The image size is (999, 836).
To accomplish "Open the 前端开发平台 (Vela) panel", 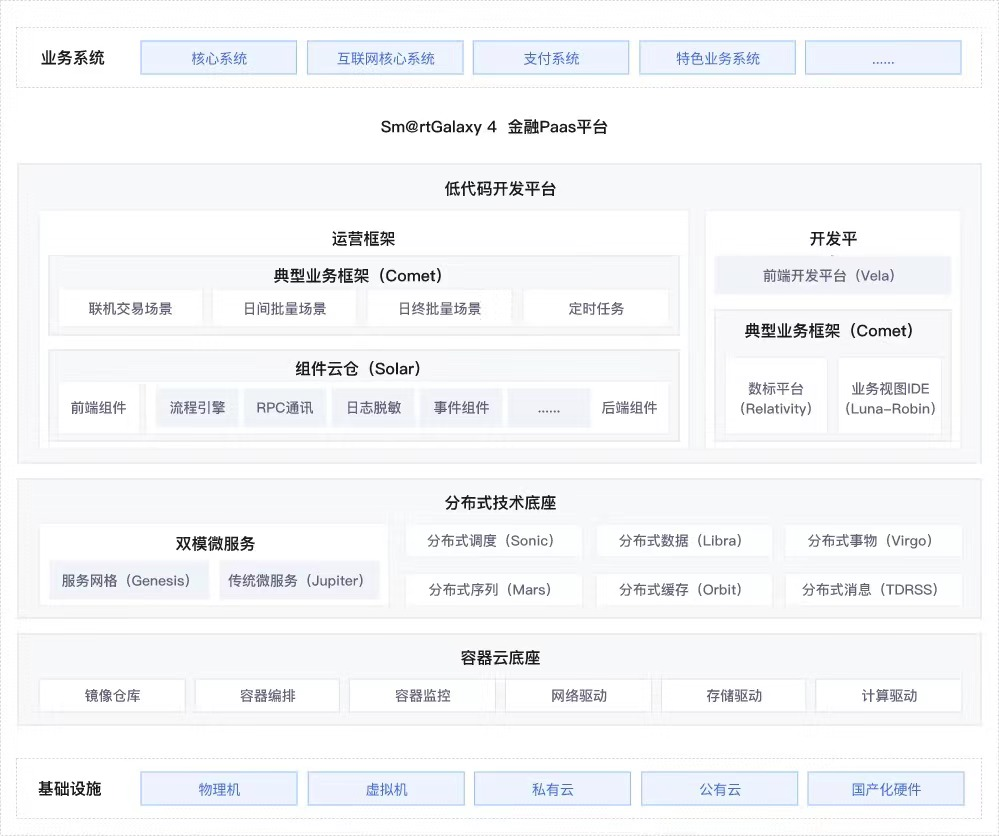I will click(x=832, y=275).
